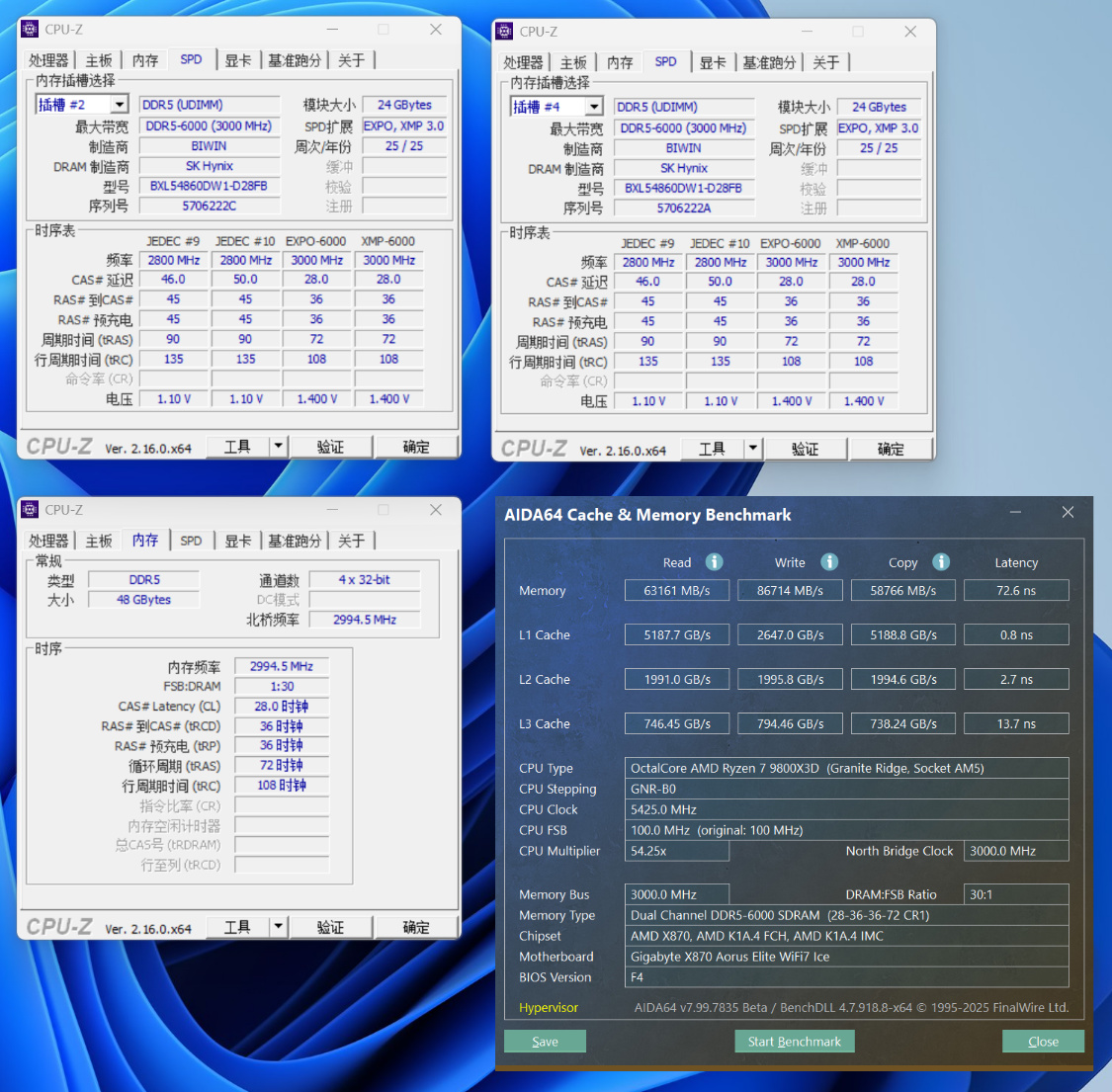This screenshot has height=1092, width=1112.
Task: Click Hypervisor label in AIDA64
Action: [x=549, y=1008]
